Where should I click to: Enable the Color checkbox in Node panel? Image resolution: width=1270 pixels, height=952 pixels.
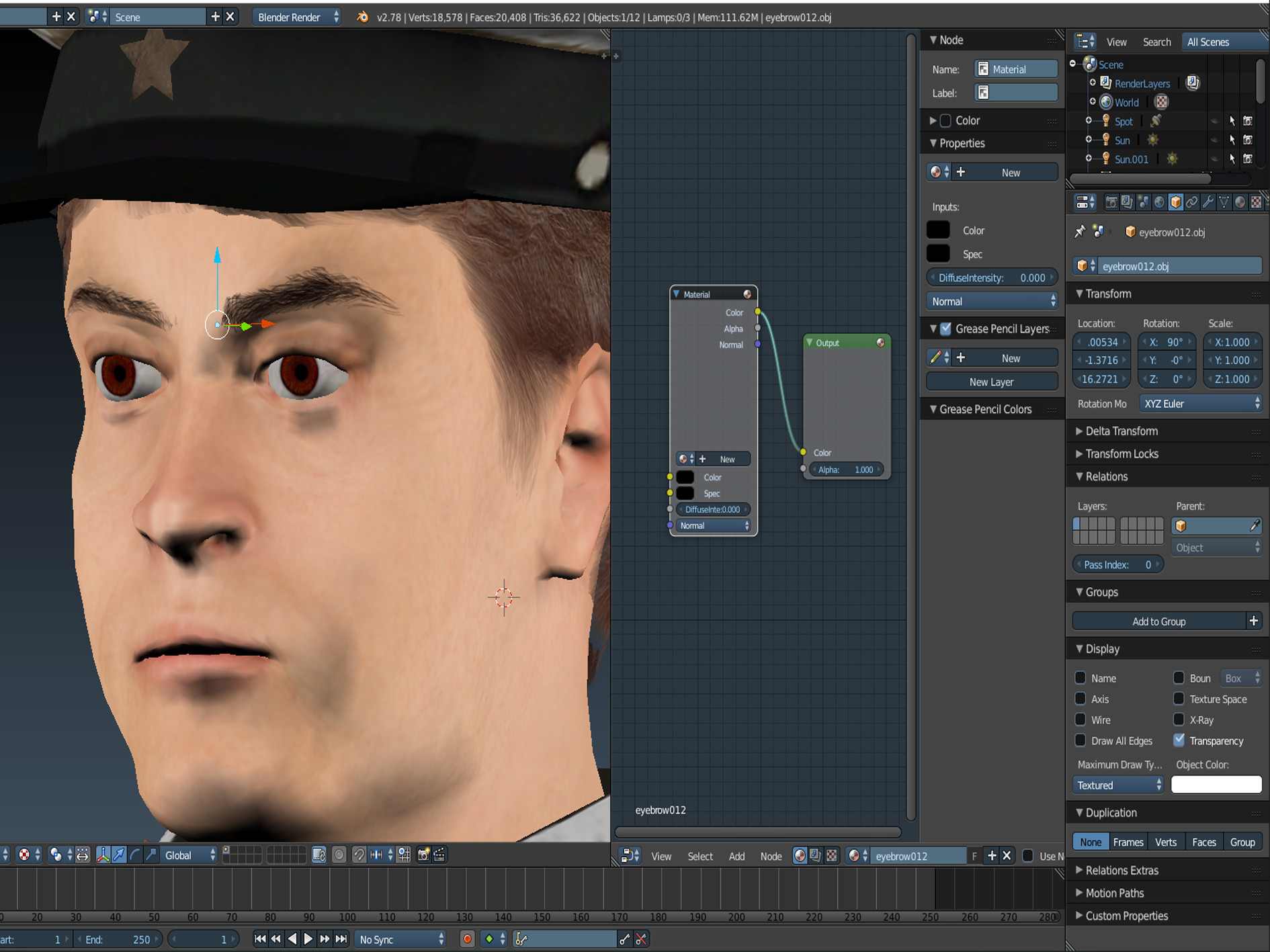click(945, 120)
